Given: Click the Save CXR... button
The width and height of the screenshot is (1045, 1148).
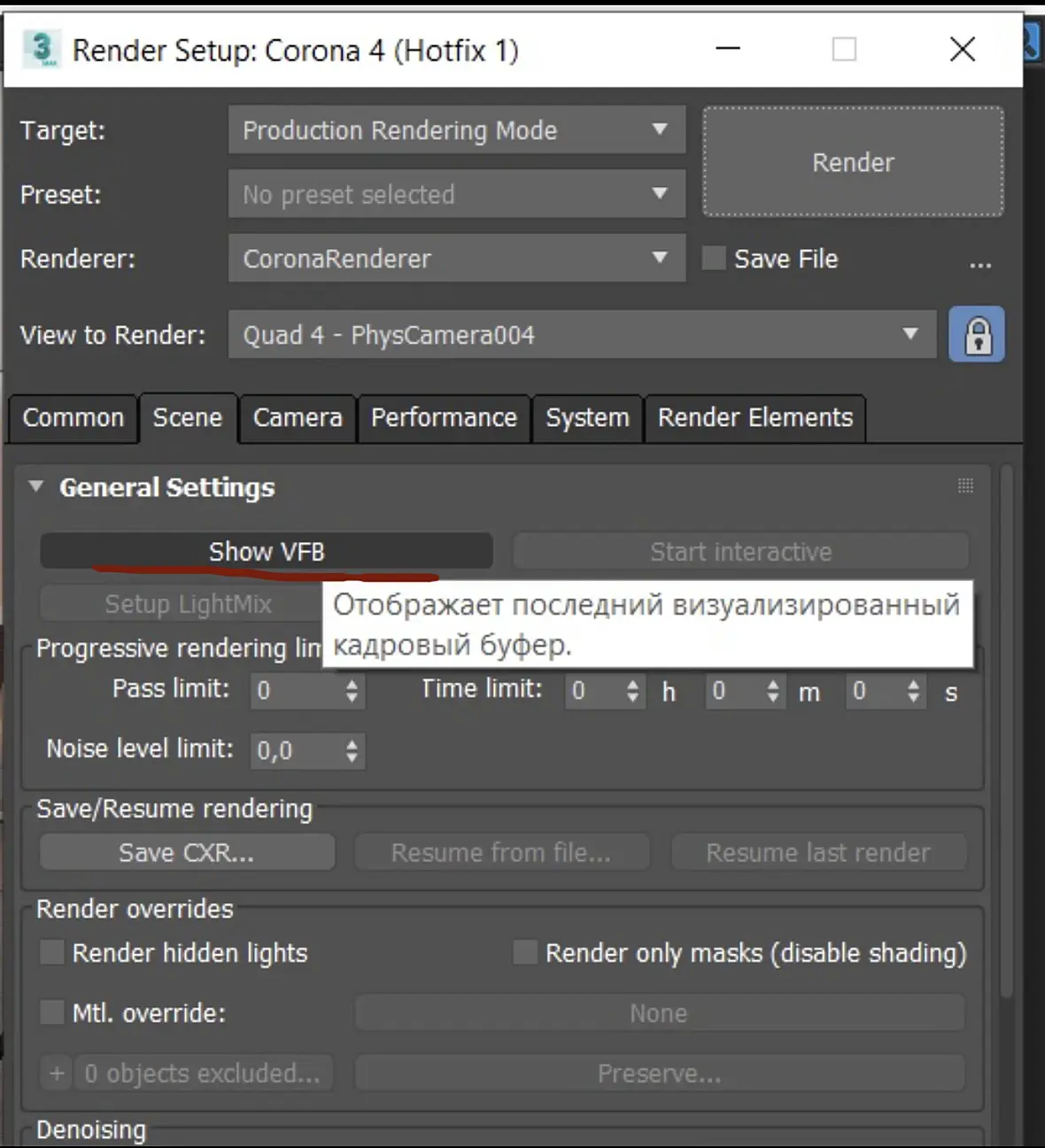Looking at the screenshot, I should click(x=187, y=852).
